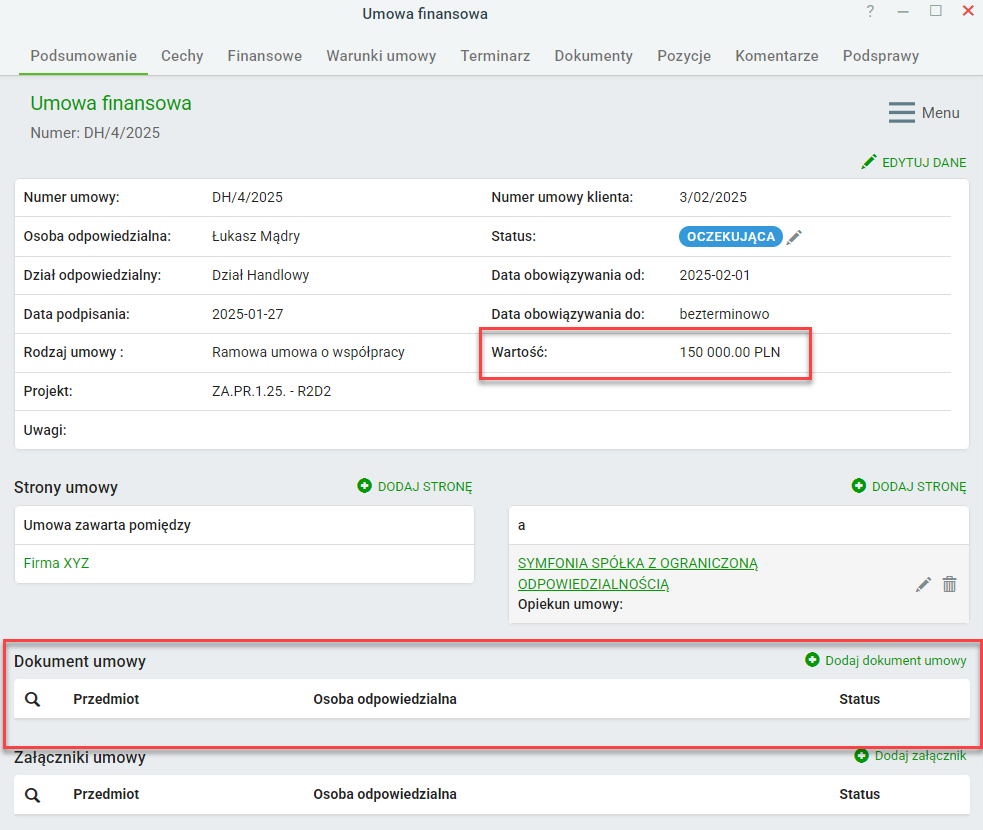The image size is (983, 830).
Task: Click plus icon for Dodaj dokument umowy
Action: (812, 660)
